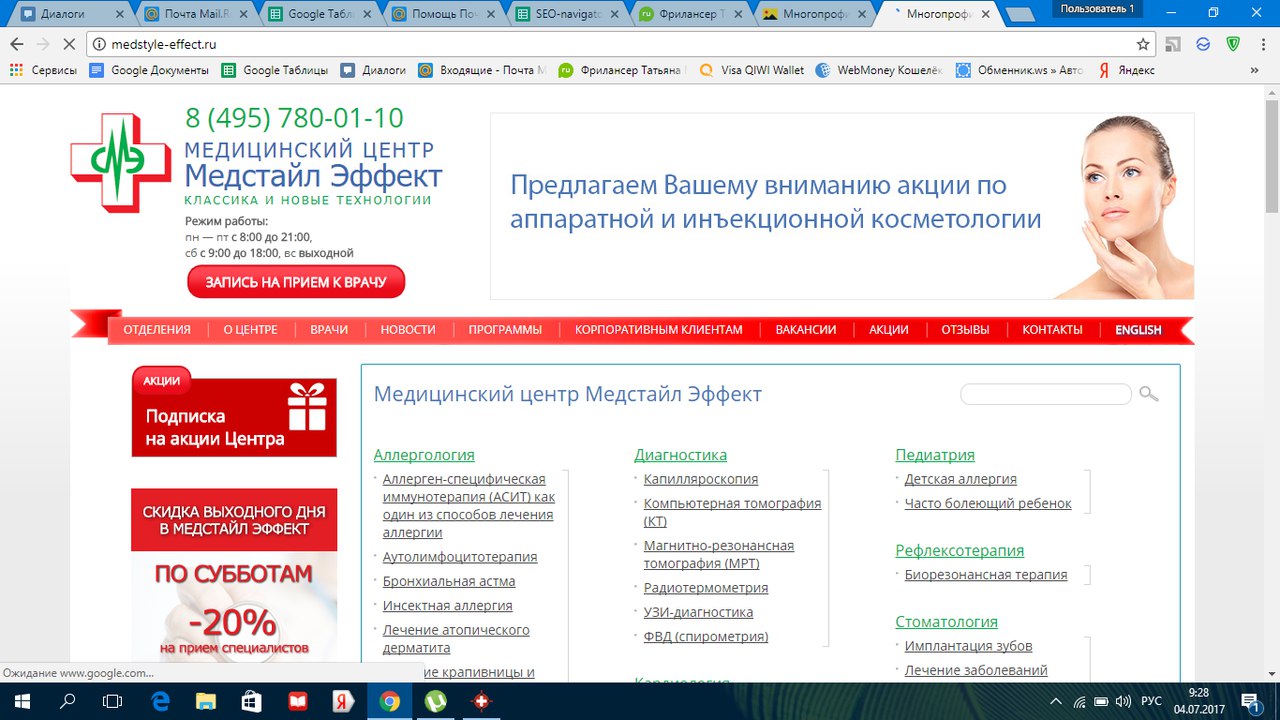
Task: Click the green shield extension icon
Action: point(1234,44)
